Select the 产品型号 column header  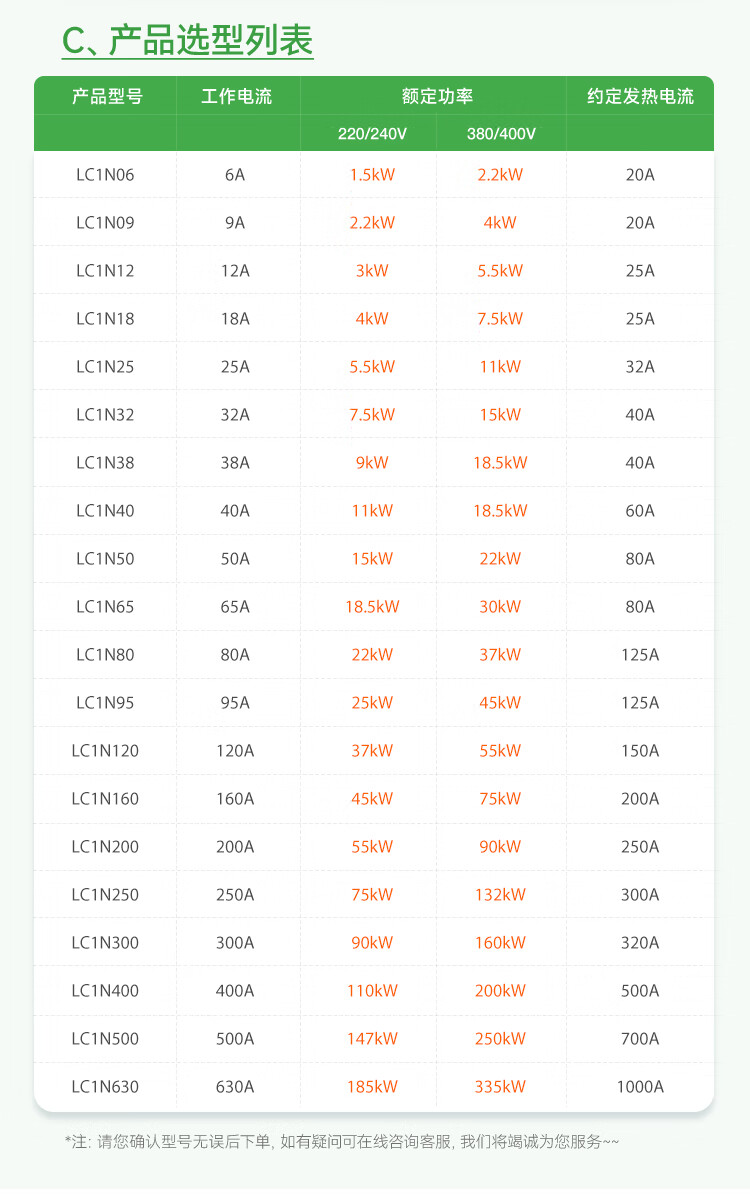(106, 97)
